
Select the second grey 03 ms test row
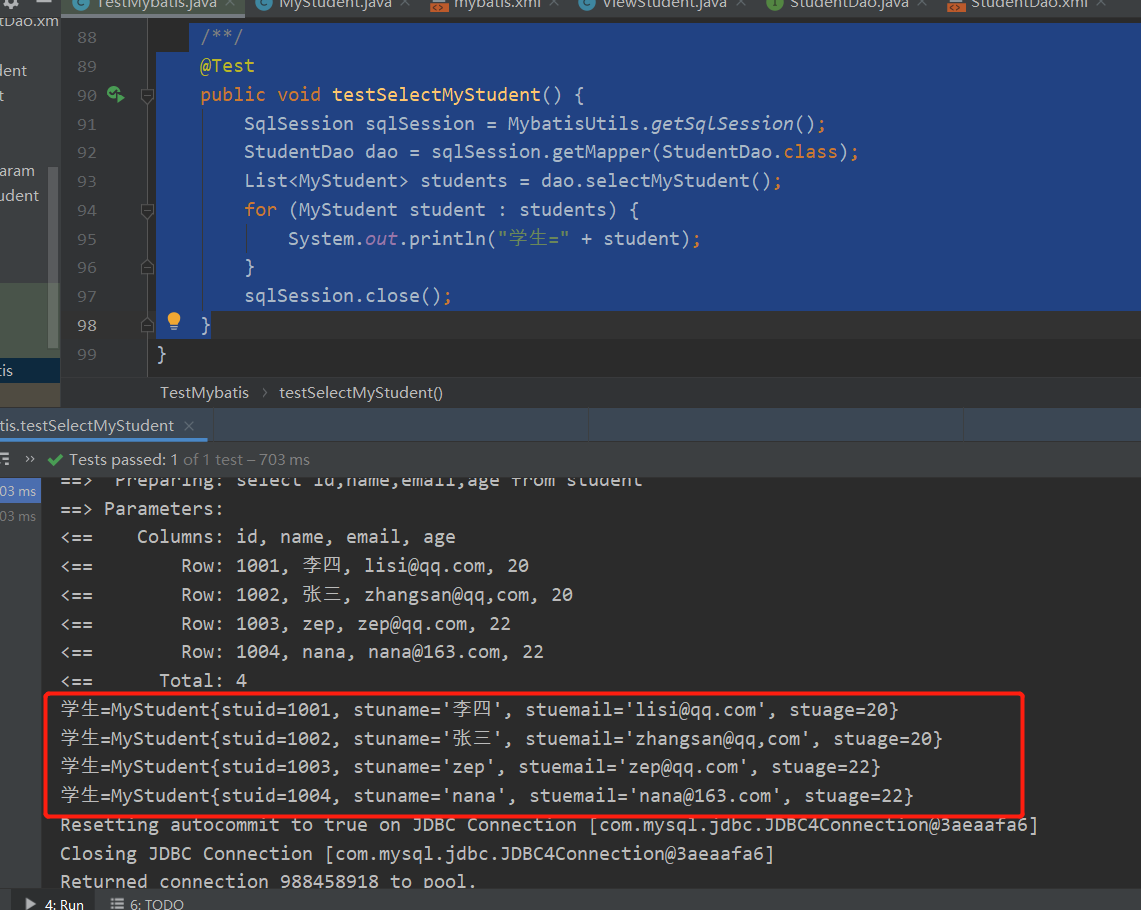click(18, 516)
